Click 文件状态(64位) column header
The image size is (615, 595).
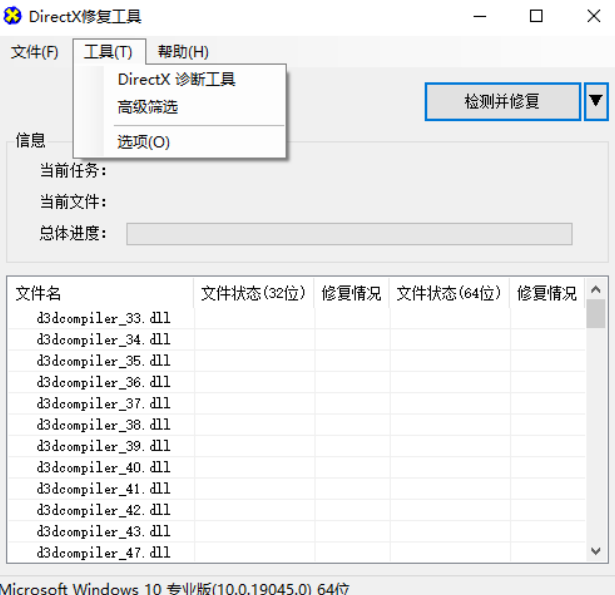[x=449, y=293]
